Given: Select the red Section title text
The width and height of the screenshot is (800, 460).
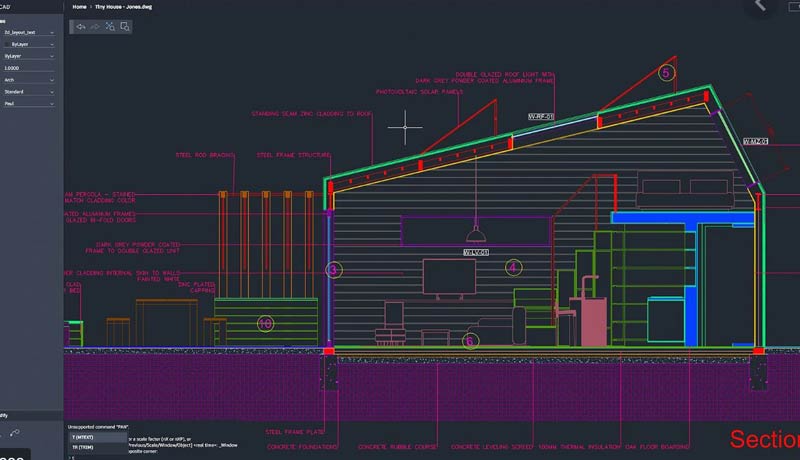Looking at the screenshot, I should [764, 439].
